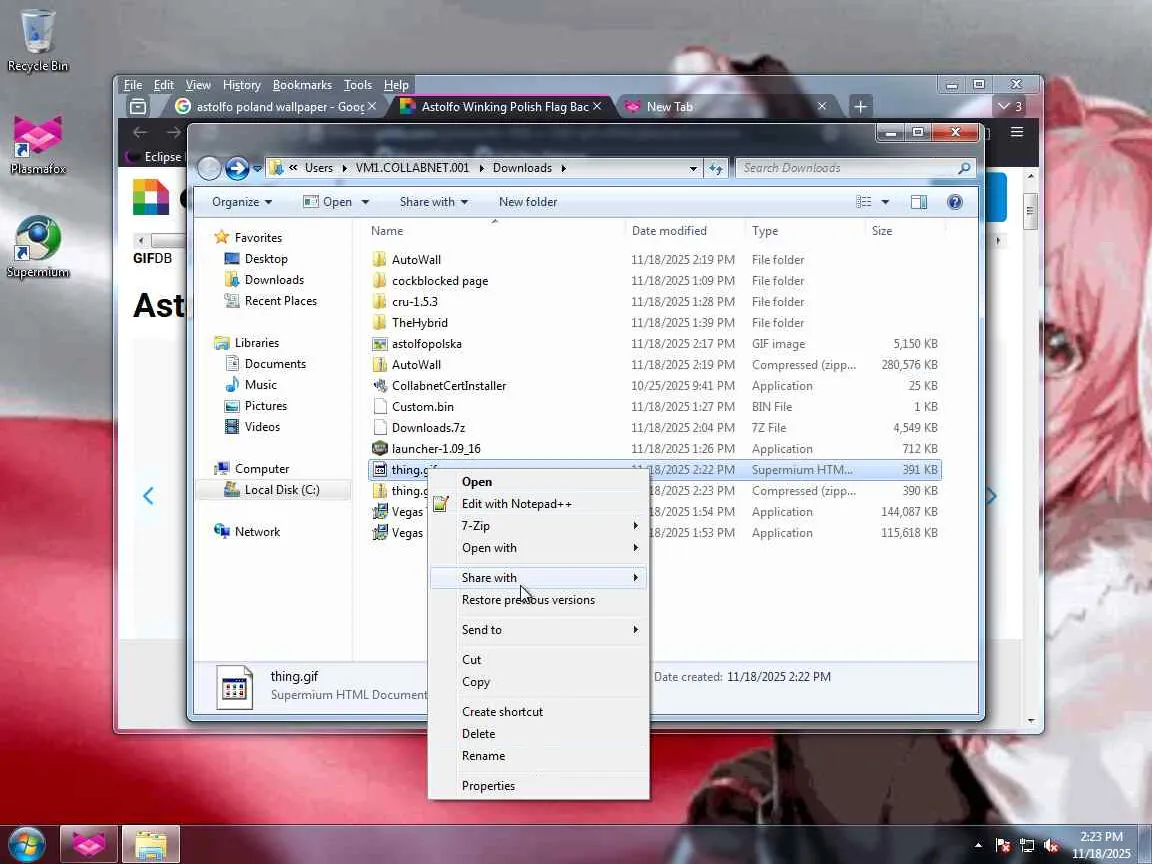Launch Supermium from the desktop shortcut

point(38,247)
